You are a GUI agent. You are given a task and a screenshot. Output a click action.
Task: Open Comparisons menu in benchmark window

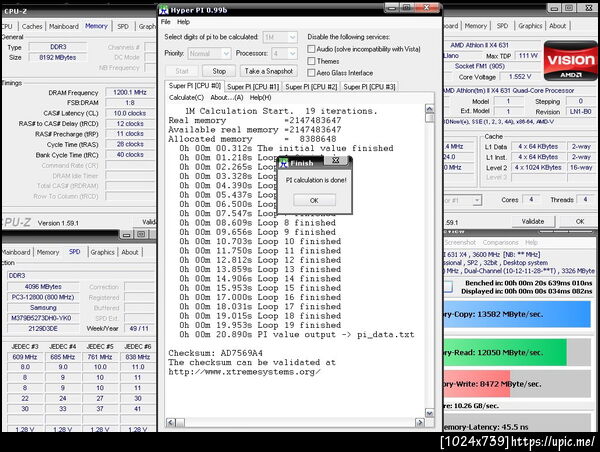[x=501, y=243]
